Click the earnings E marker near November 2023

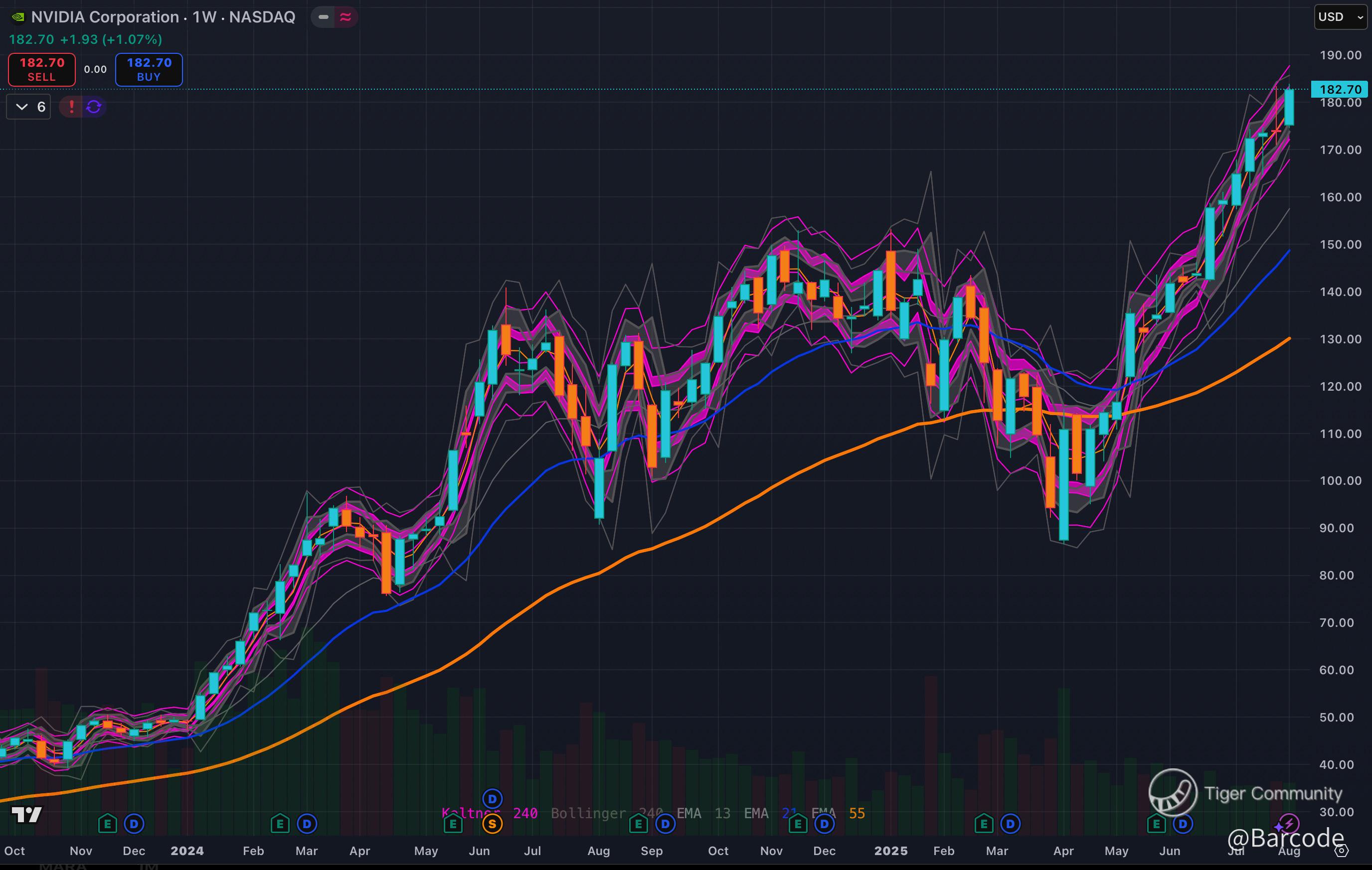[107, 823]
